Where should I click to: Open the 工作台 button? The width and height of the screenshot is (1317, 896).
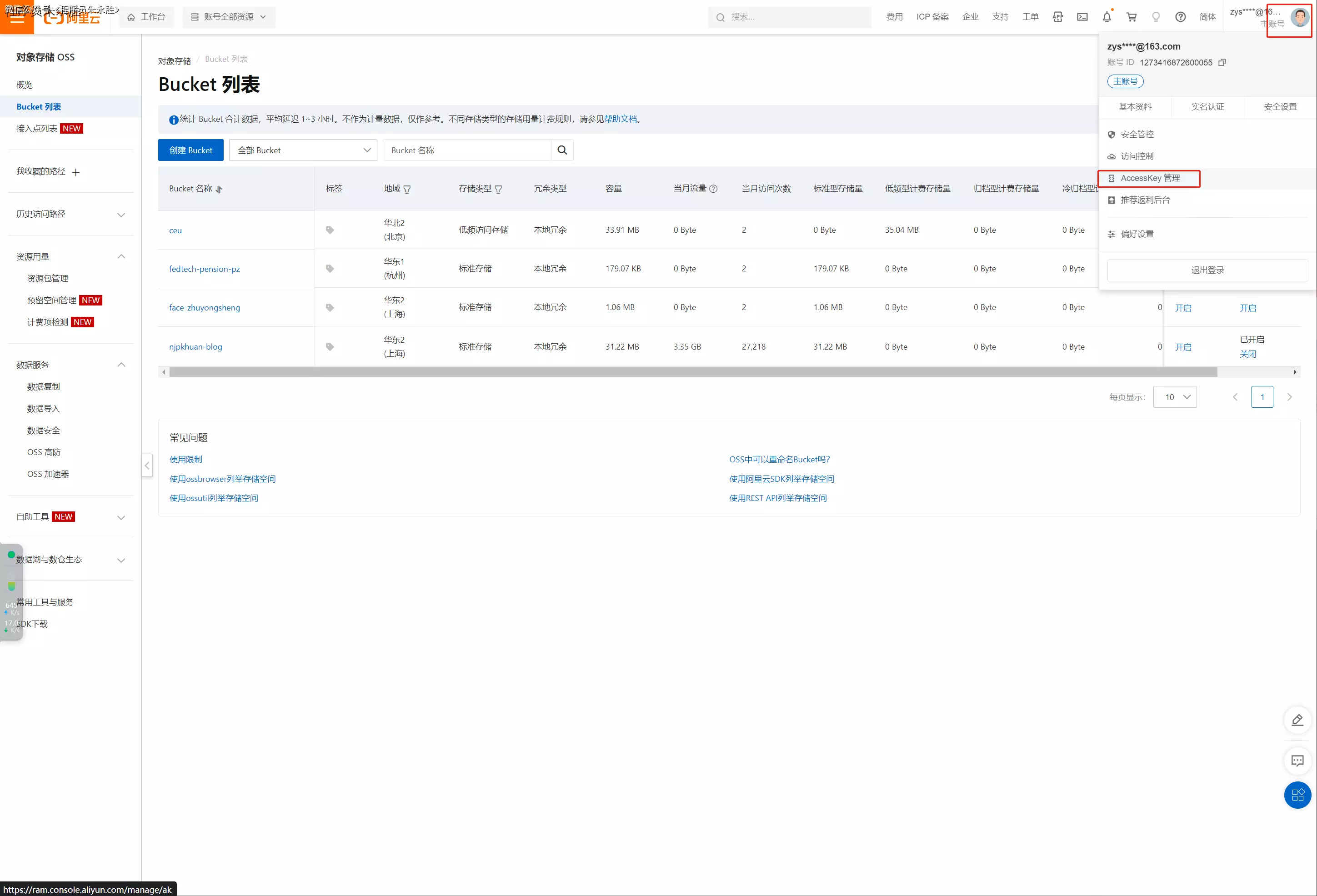pos(147,17)
